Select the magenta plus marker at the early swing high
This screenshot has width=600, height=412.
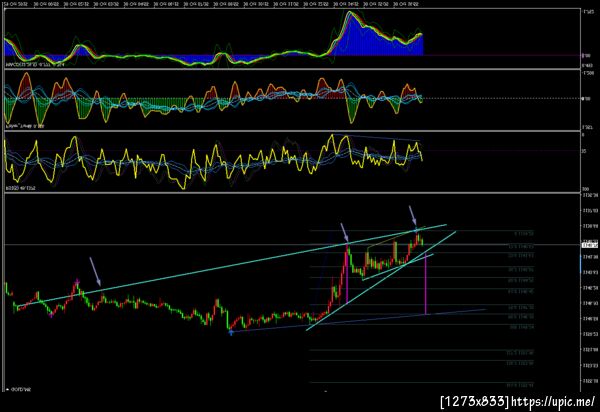[78, 282]
